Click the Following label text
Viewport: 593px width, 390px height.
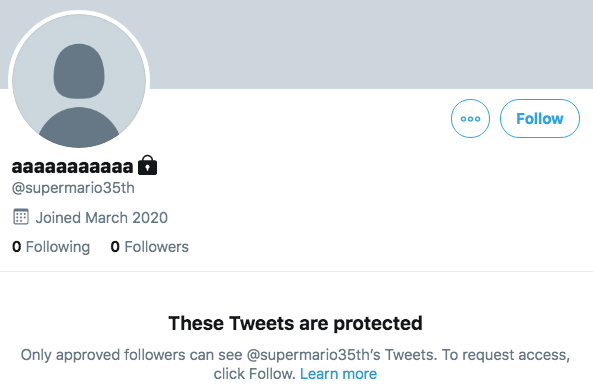click(58, 247)
